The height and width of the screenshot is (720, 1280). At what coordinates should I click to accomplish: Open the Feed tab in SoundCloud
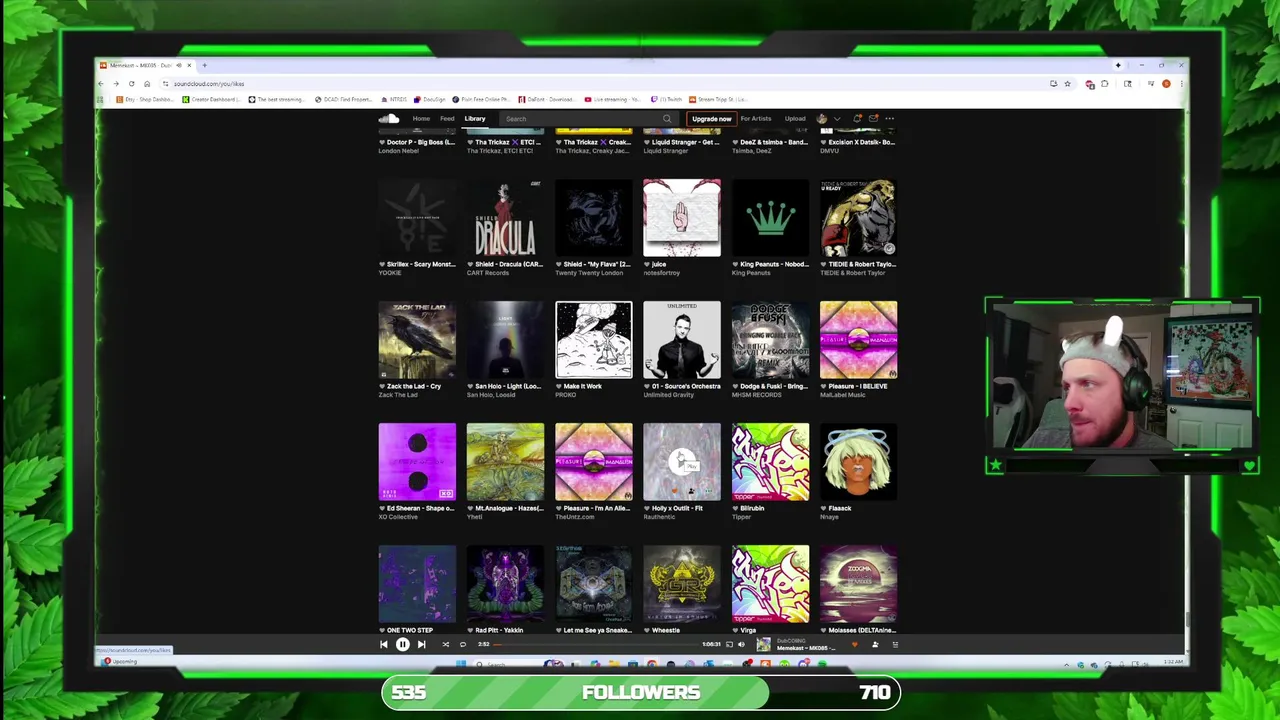[447, 119]
